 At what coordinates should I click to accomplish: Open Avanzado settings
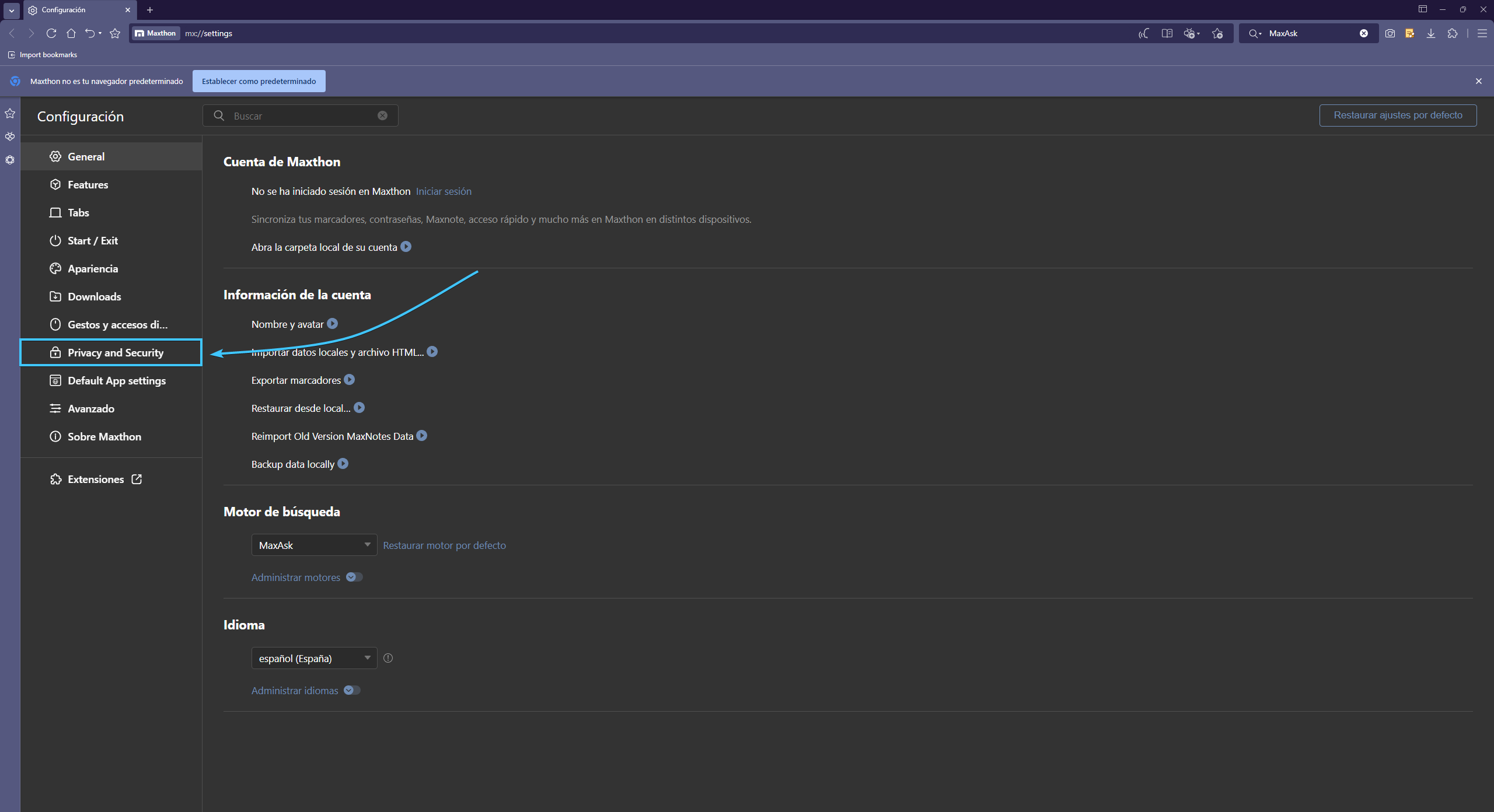pyautogui.click(x=111, y=408)
